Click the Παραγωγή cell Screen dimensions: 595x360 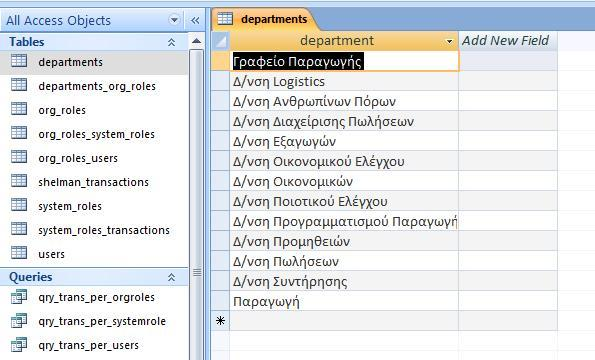click(344, 302)
